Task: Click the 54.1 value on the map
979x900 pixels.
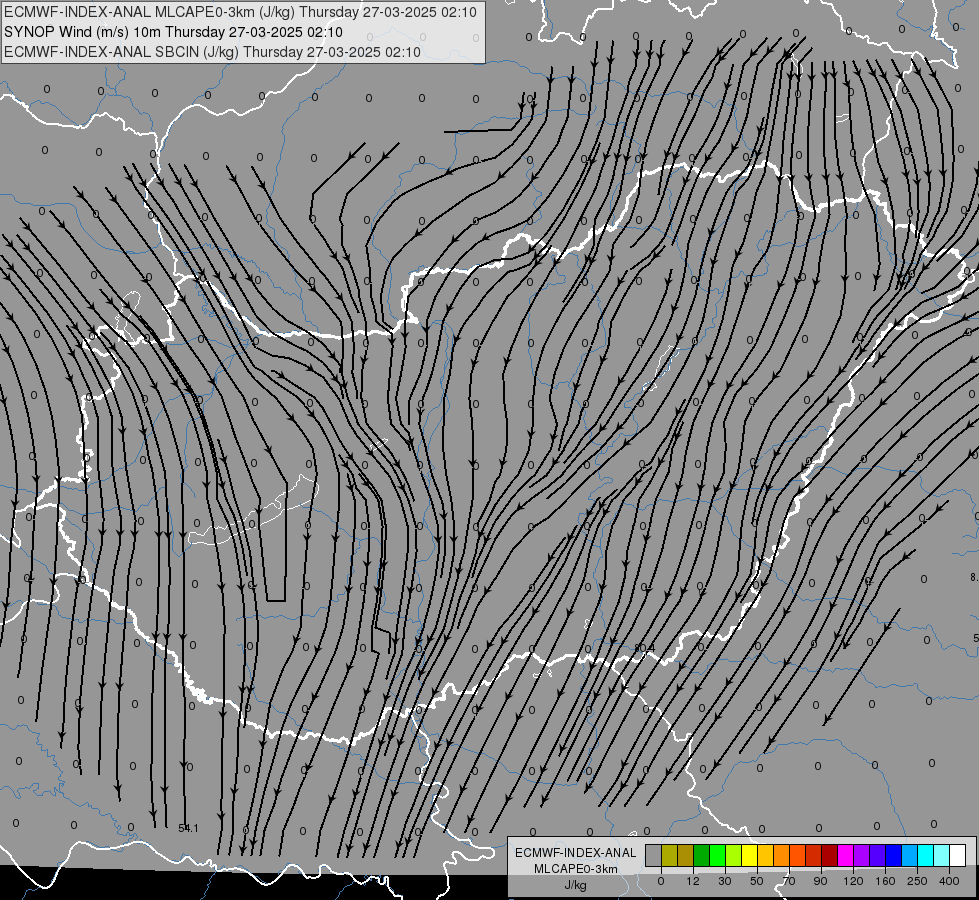Action: tap(188, 828)
